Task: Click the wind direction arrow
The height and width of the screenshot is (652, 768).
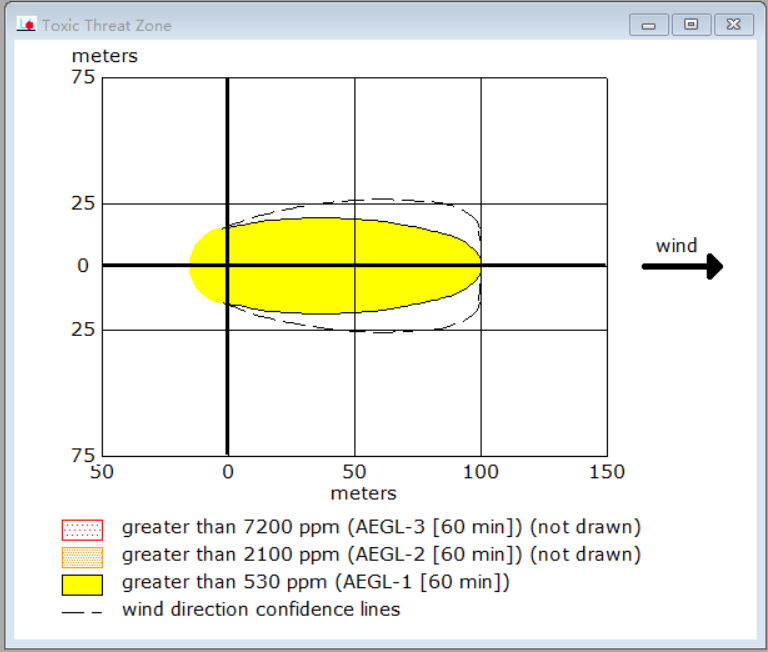Action: coord(682,266)
